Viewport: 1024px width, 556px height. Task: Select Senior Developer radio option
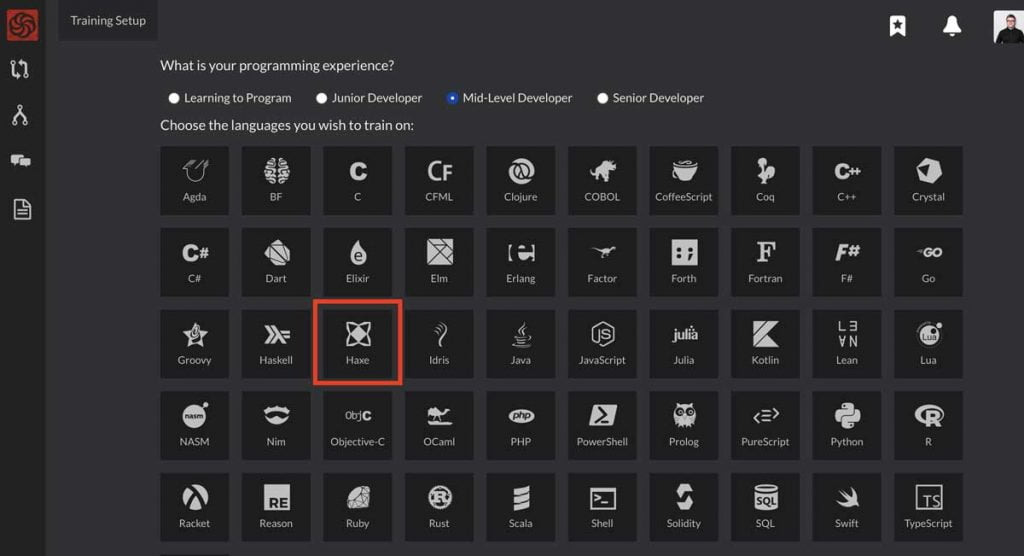[602, 98]
